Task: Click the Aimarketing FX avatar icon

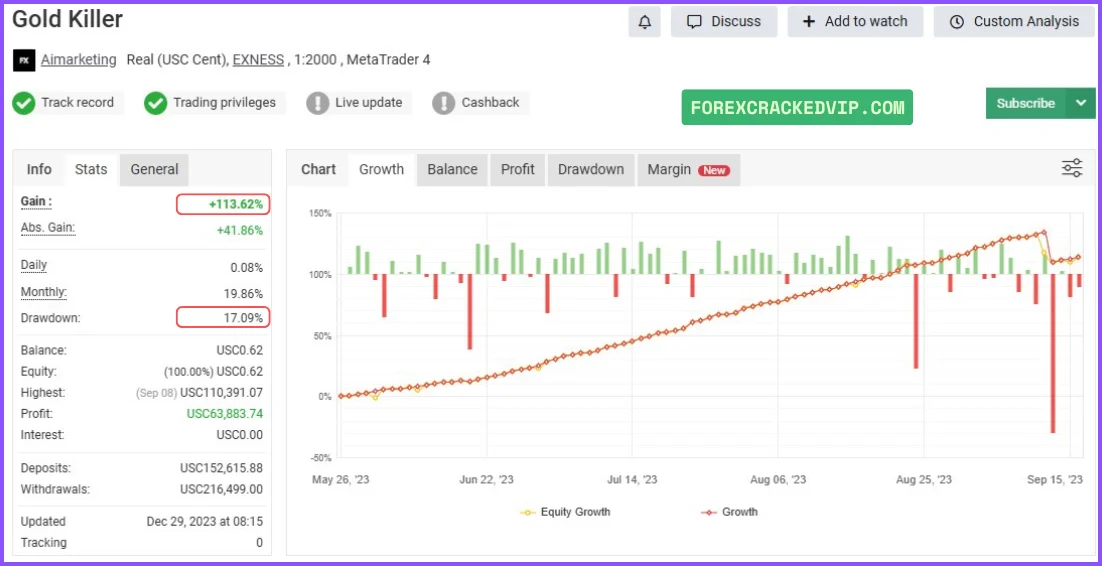Action: [x=24, y=60]
